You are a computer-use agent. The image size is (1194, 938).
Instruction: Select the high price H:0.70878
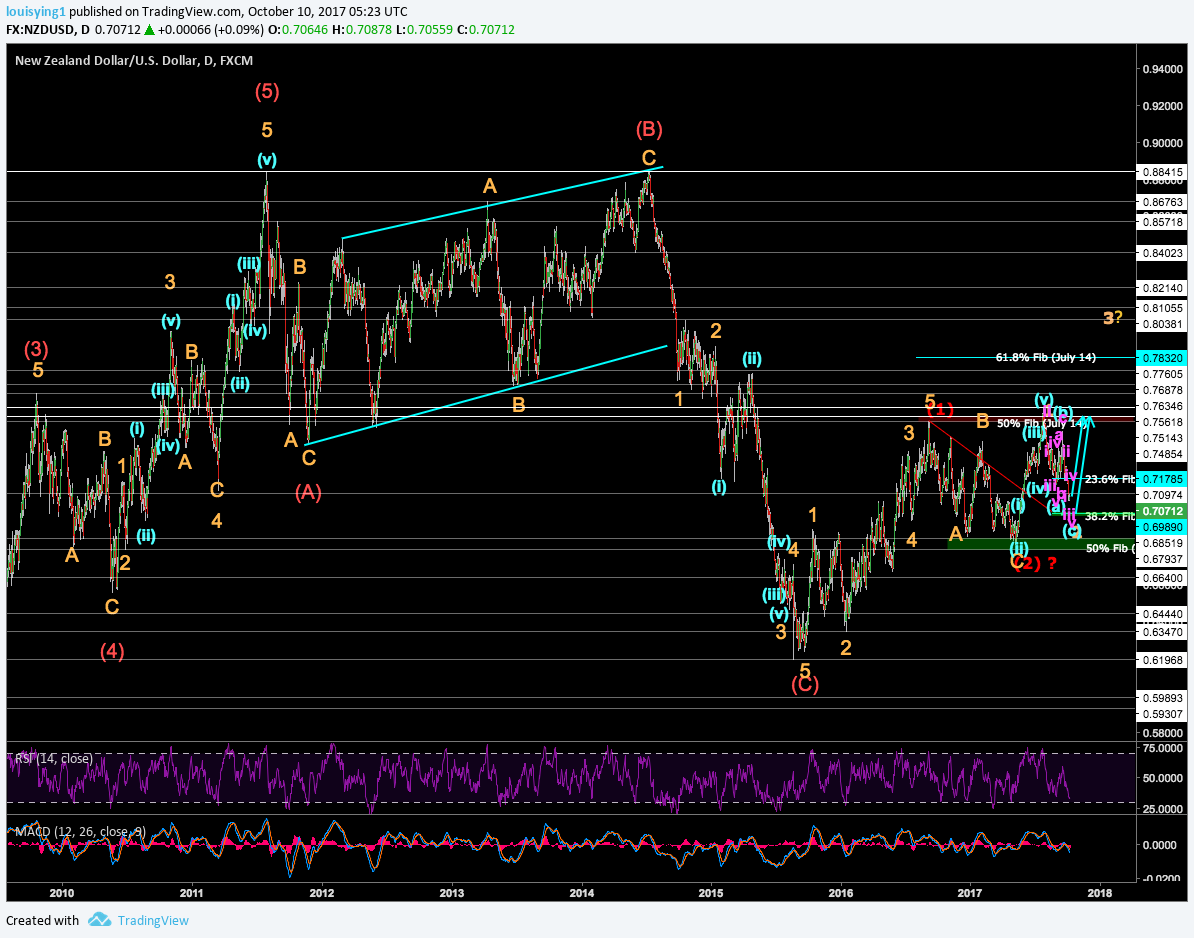click(362, 30)
